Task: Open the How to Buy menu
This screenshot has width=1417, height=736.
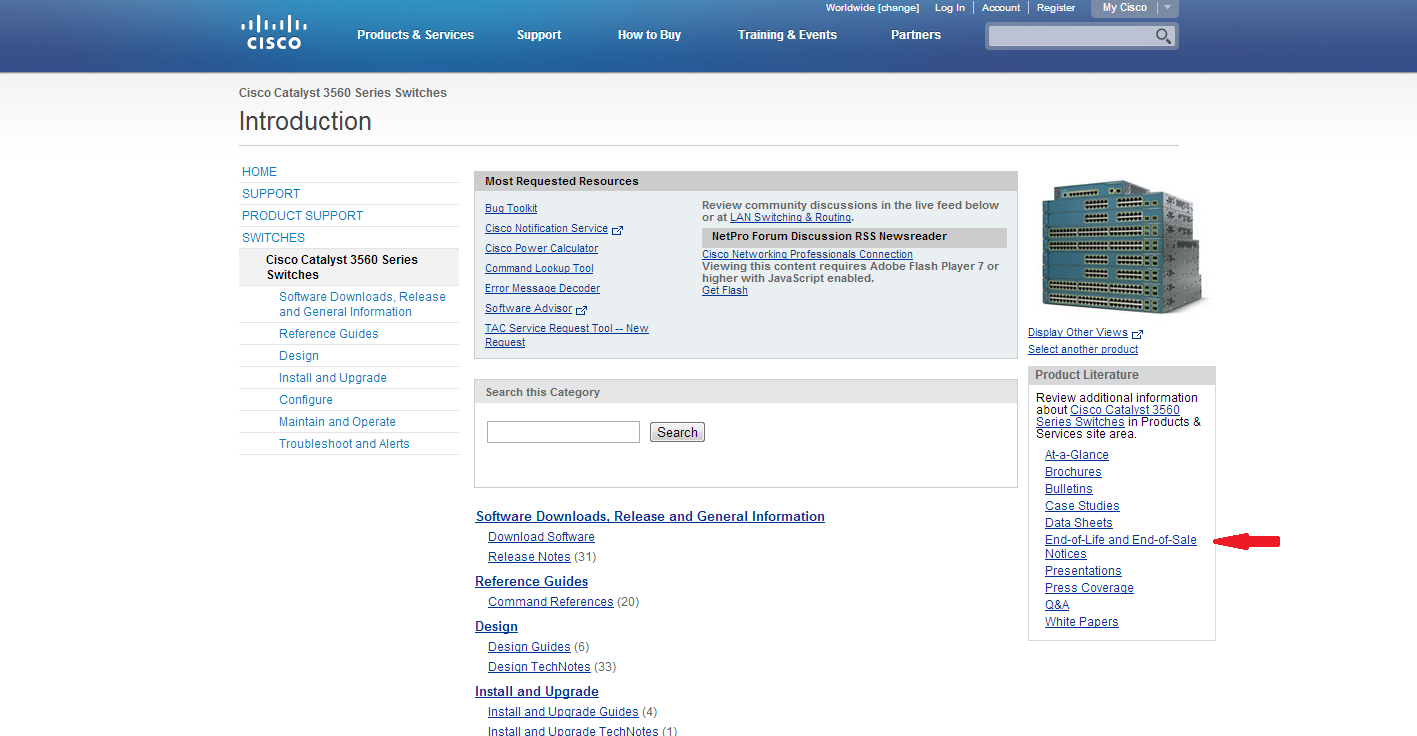Action: point(649,35)
